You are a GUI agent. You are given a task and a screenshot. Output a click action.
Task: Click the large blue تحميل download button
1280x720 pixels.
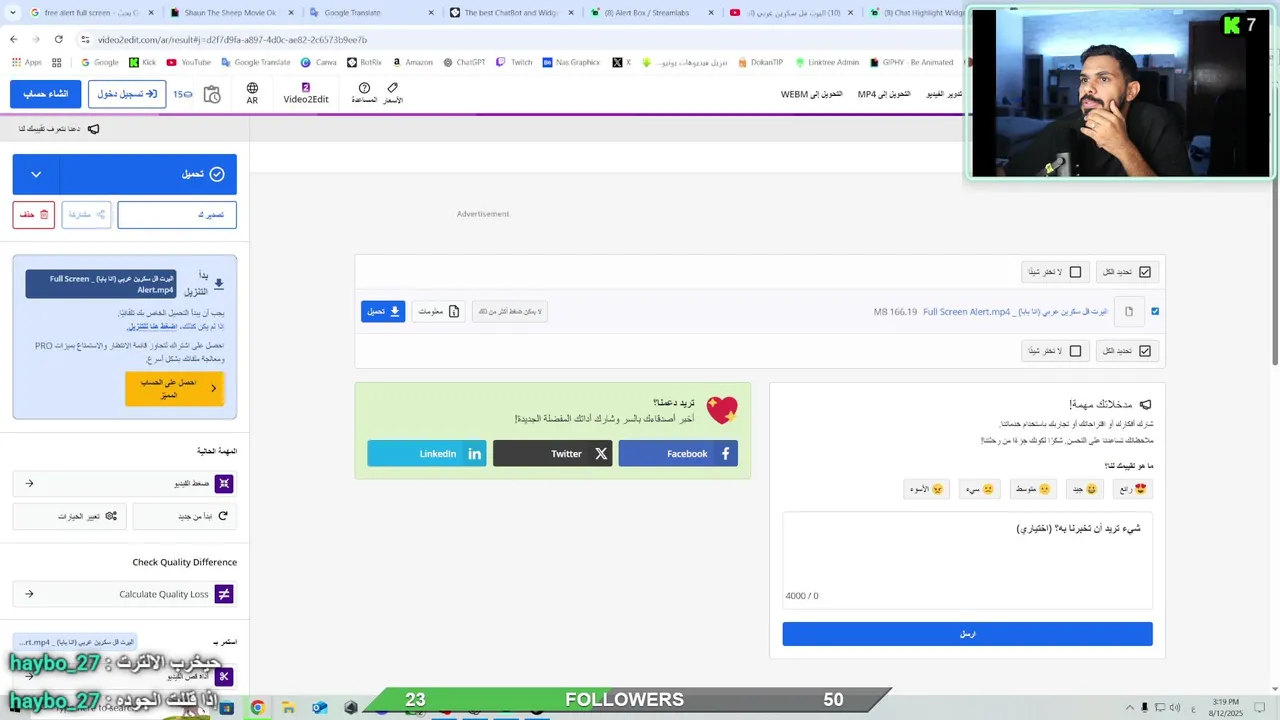tap(148, 174)
